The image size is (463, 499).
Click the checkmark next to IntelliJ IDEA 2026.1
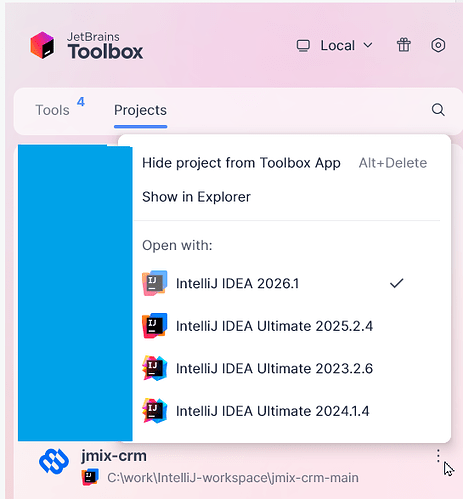click(x=396, y=283)
